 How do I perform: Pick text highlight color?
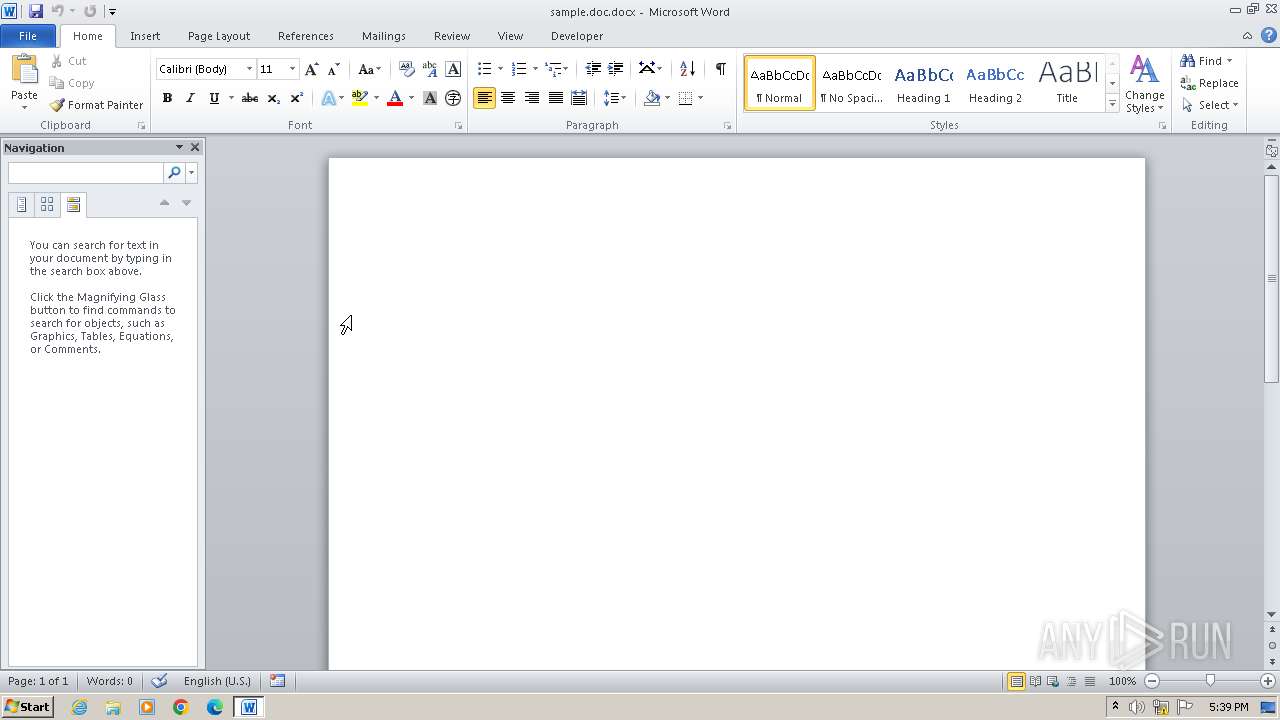coord(360,98)
